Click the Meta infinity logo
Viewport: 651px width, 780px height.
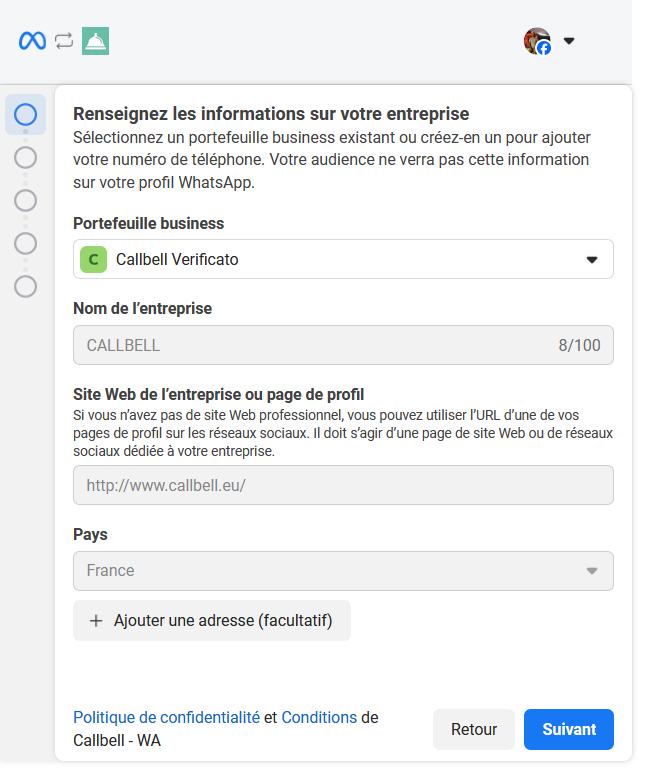pos(32,41)
